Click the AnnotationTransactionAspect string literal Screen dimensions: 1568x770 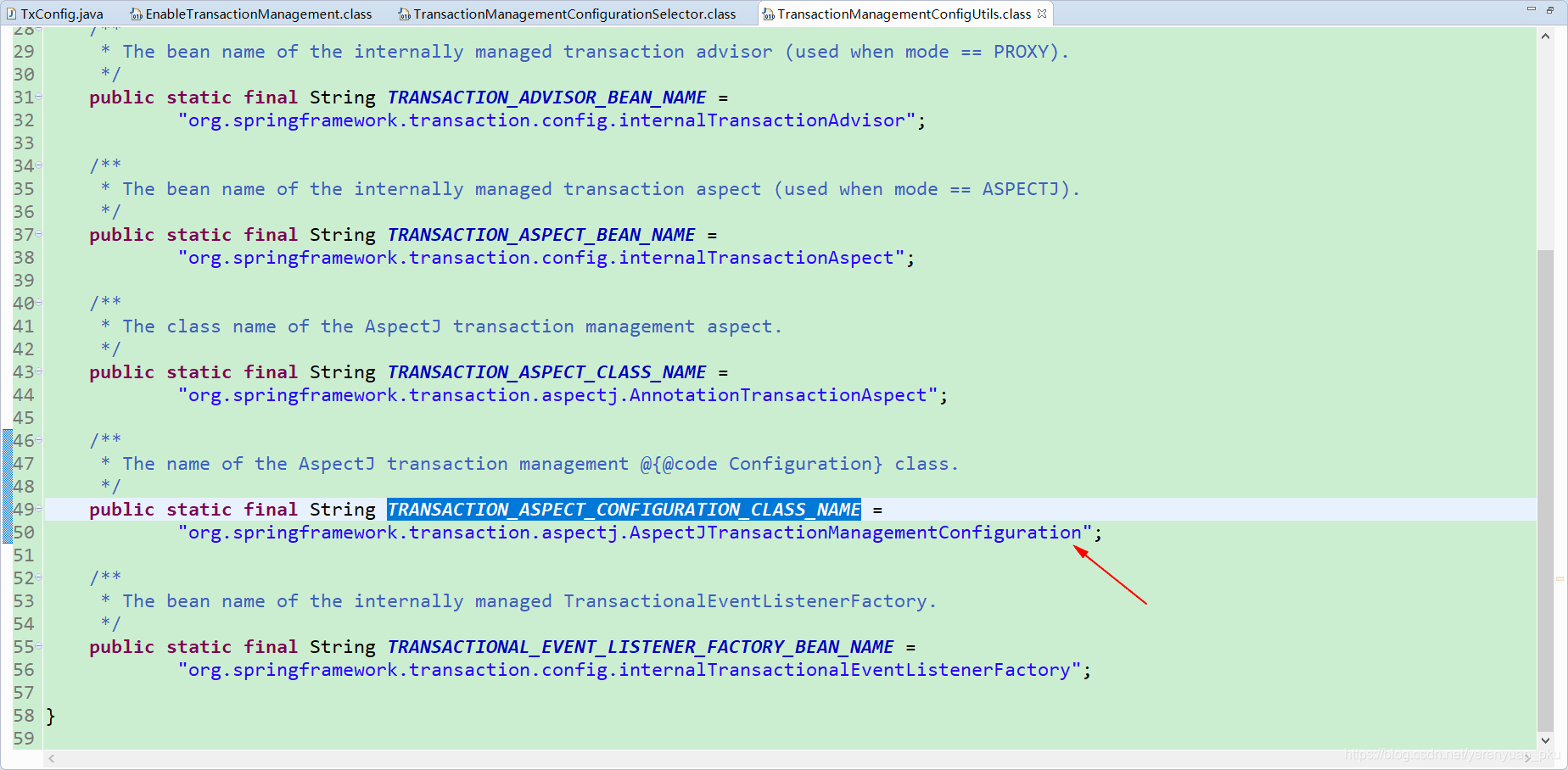[x=557, y=395]
